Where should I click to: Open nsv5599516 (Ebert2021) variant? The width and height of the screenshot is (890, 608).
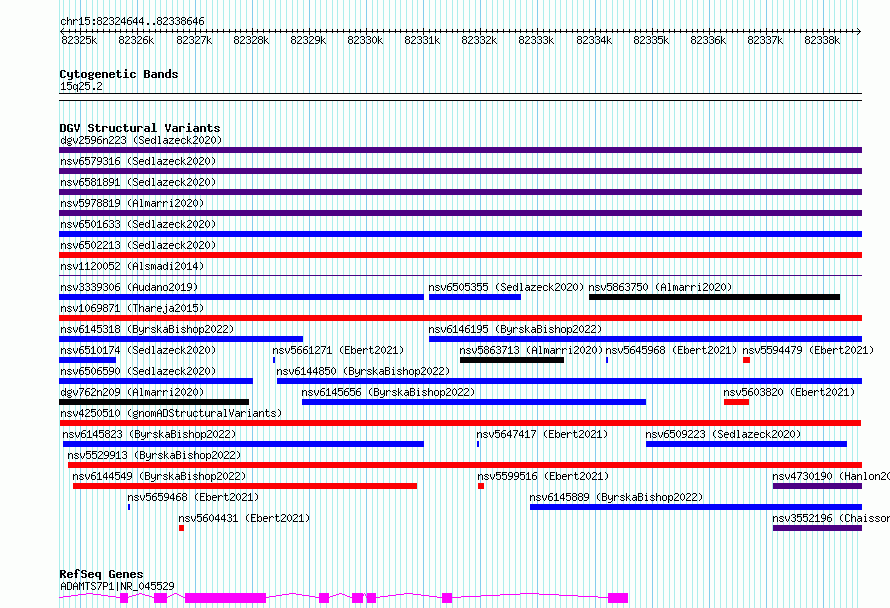[x=543, y=476]
